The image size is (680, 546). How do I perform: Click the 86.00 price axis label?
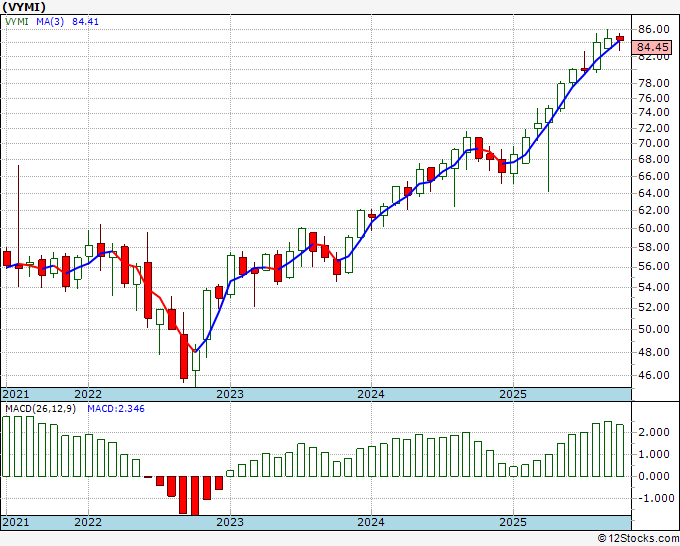click(x=654, y=29)
